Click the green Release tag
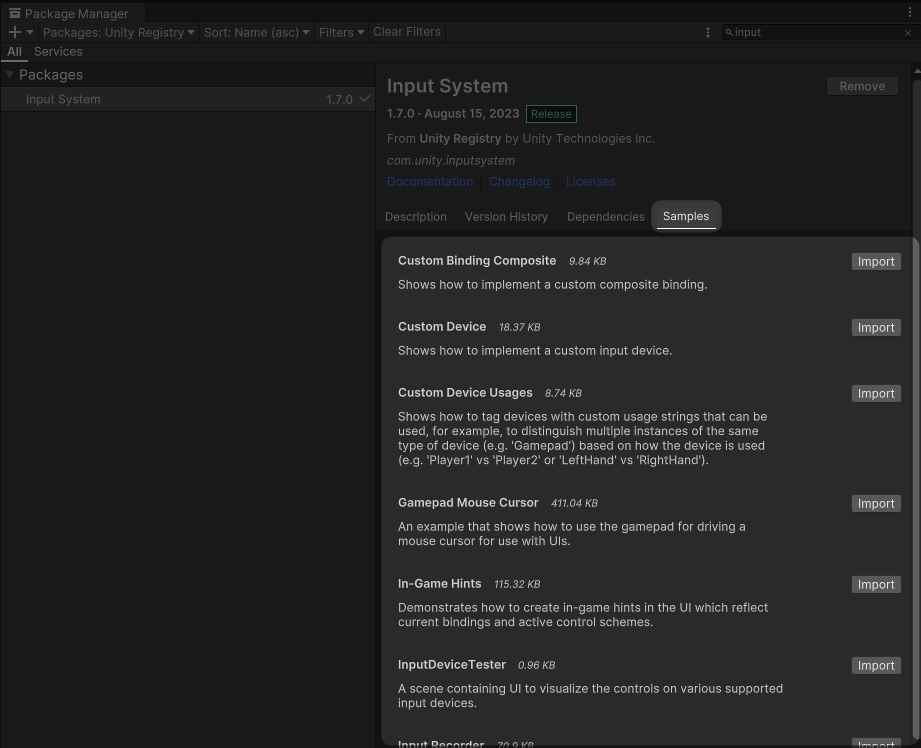The width and height of the screenshot is (921, 748). point(552,114)
